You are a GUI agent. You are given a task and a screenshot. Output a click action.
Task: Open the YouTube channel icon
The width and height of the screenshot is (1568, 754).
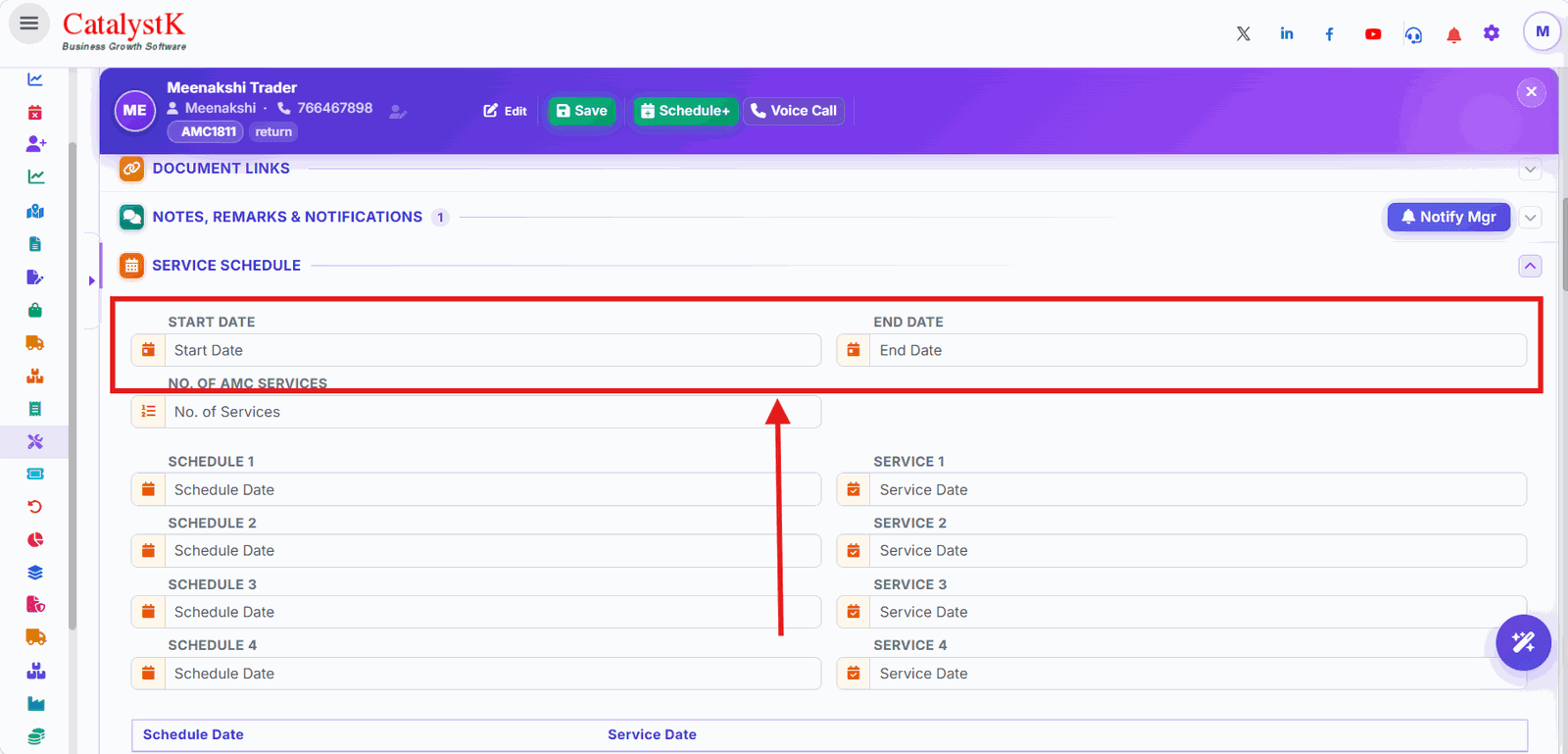pos(1373,34)
